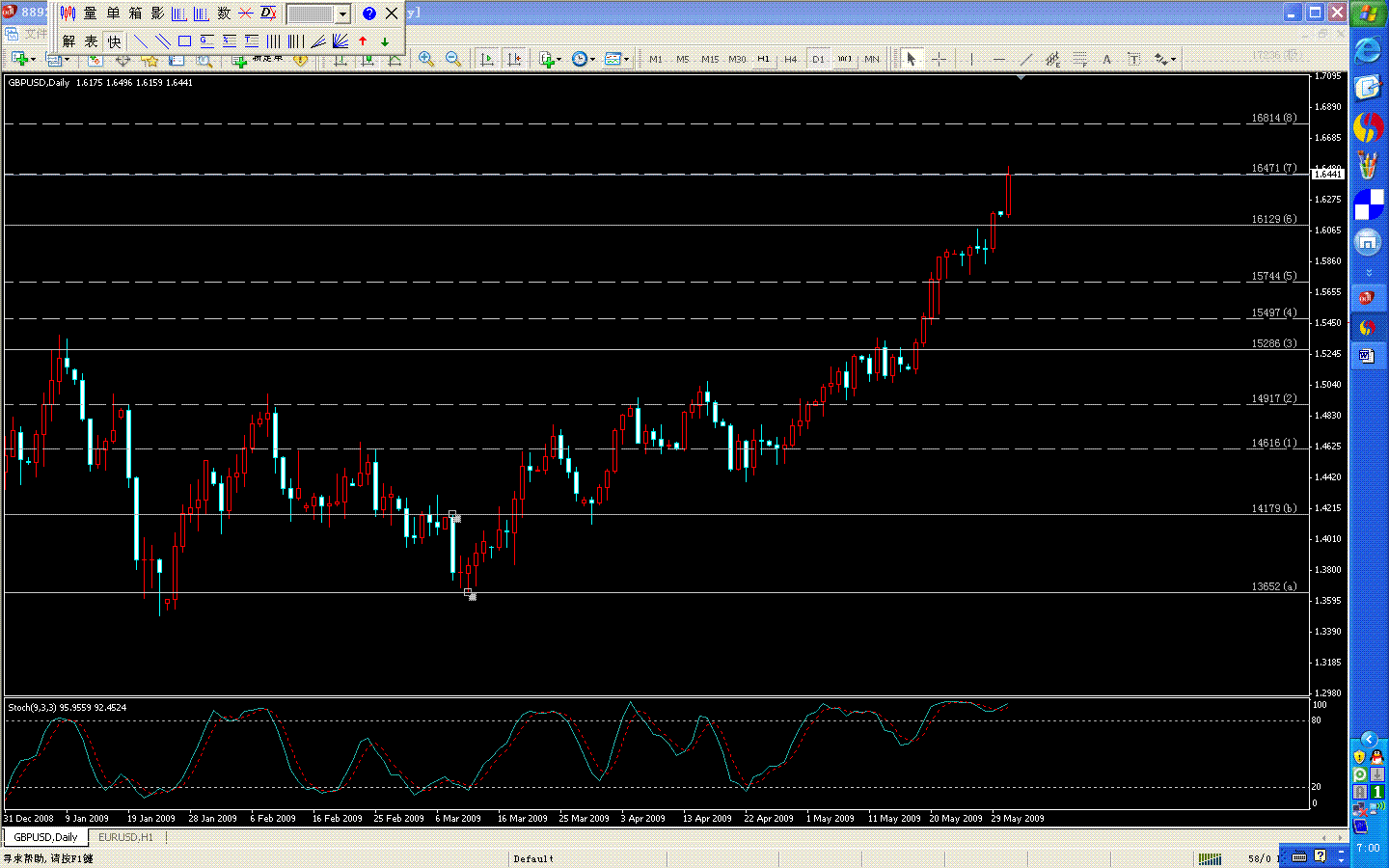Select the diagonal trendline tool in main toolbar
Viewport: 1389px width, 868px height.
1025,60
